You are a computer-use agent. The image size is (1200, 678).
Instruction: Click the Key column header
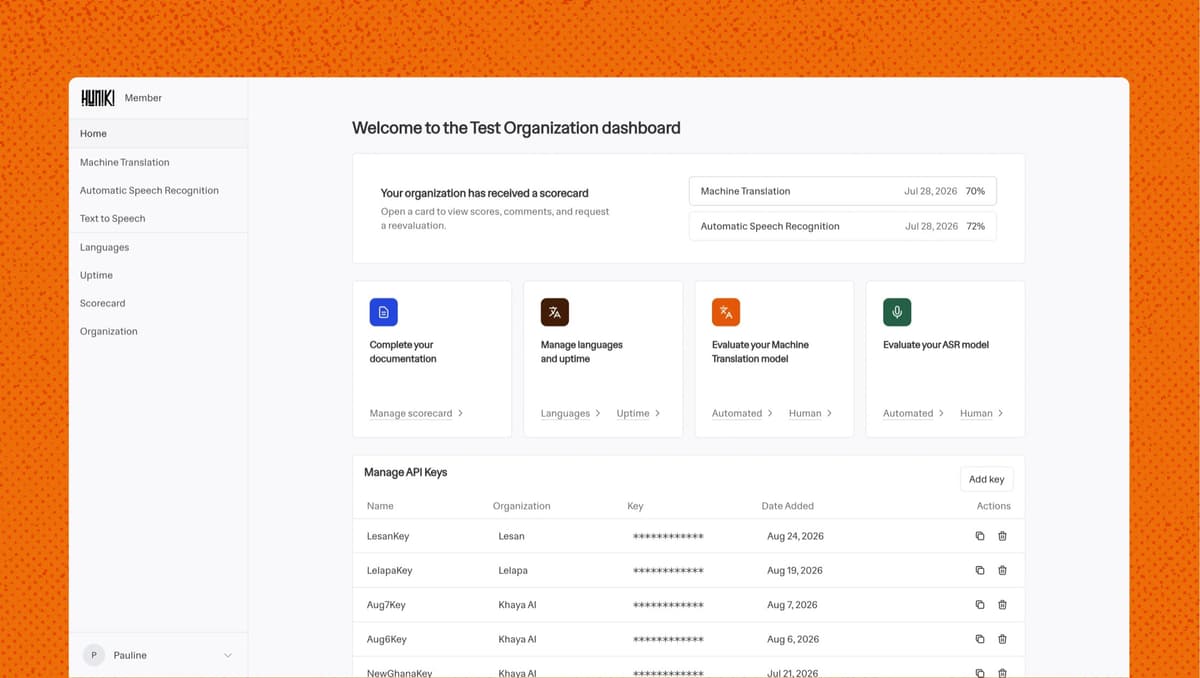point(635,506)
